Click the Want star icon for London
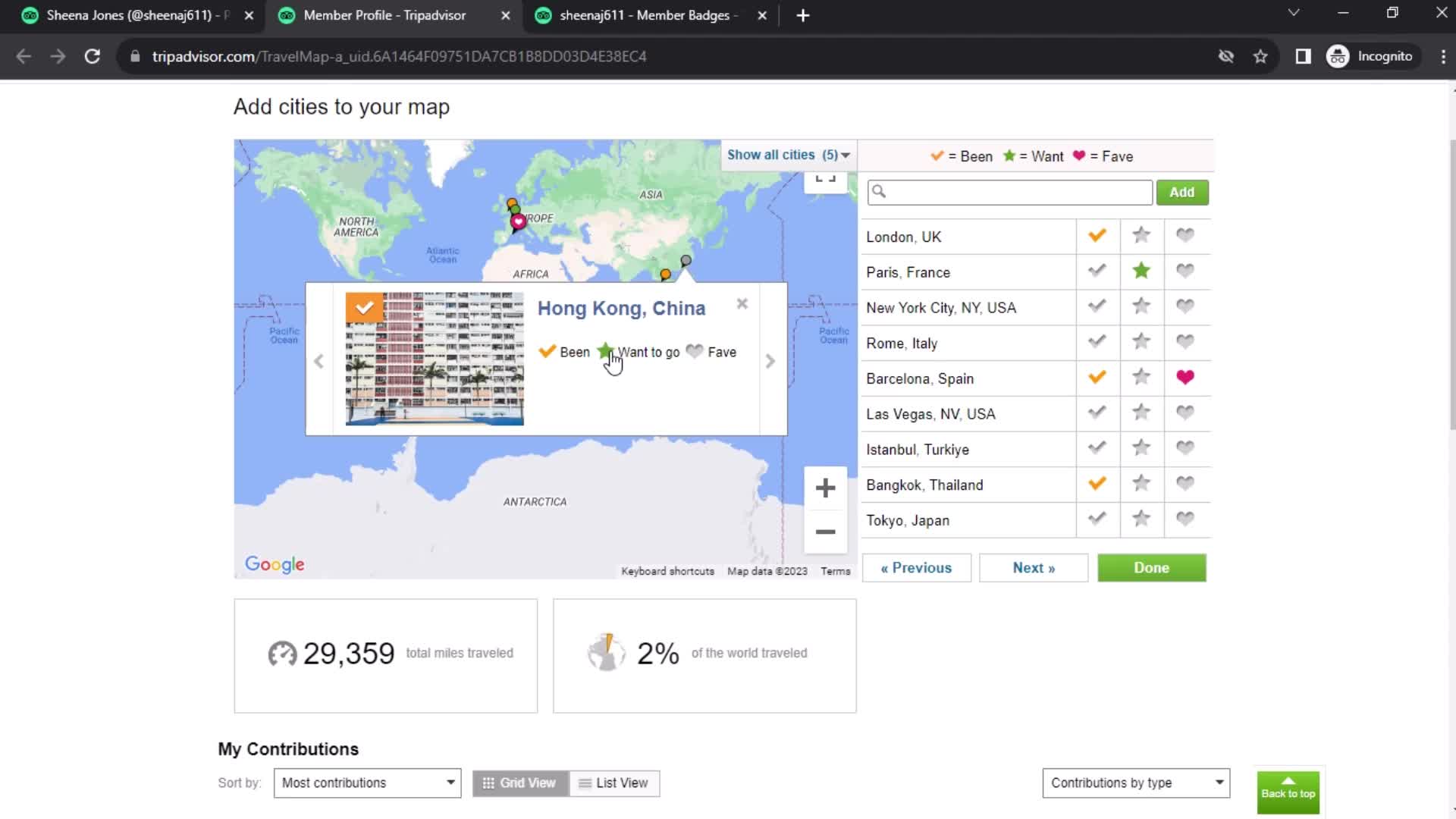The image size is (1456, 819). [x=1142, y=235]
